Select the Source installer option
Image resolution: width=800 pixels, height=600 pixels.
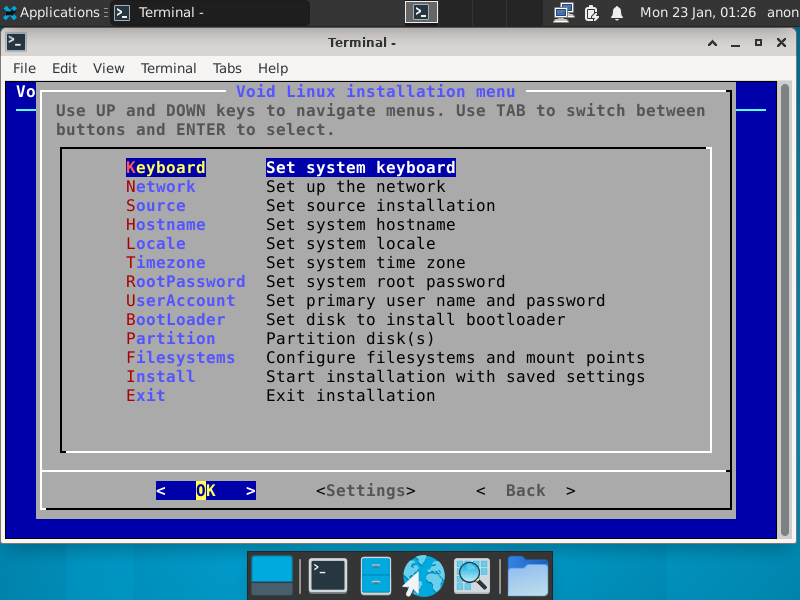tap(156, 206)
